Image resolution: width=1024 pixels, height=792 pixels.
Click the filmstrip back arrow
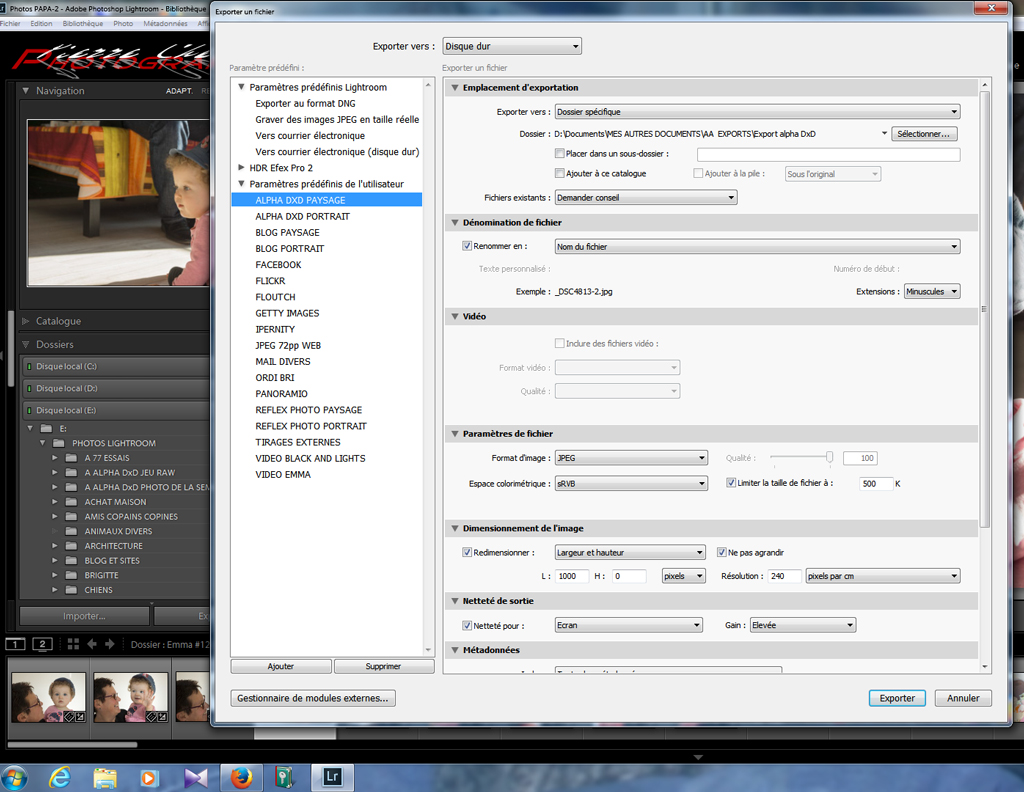pos(92,644)
